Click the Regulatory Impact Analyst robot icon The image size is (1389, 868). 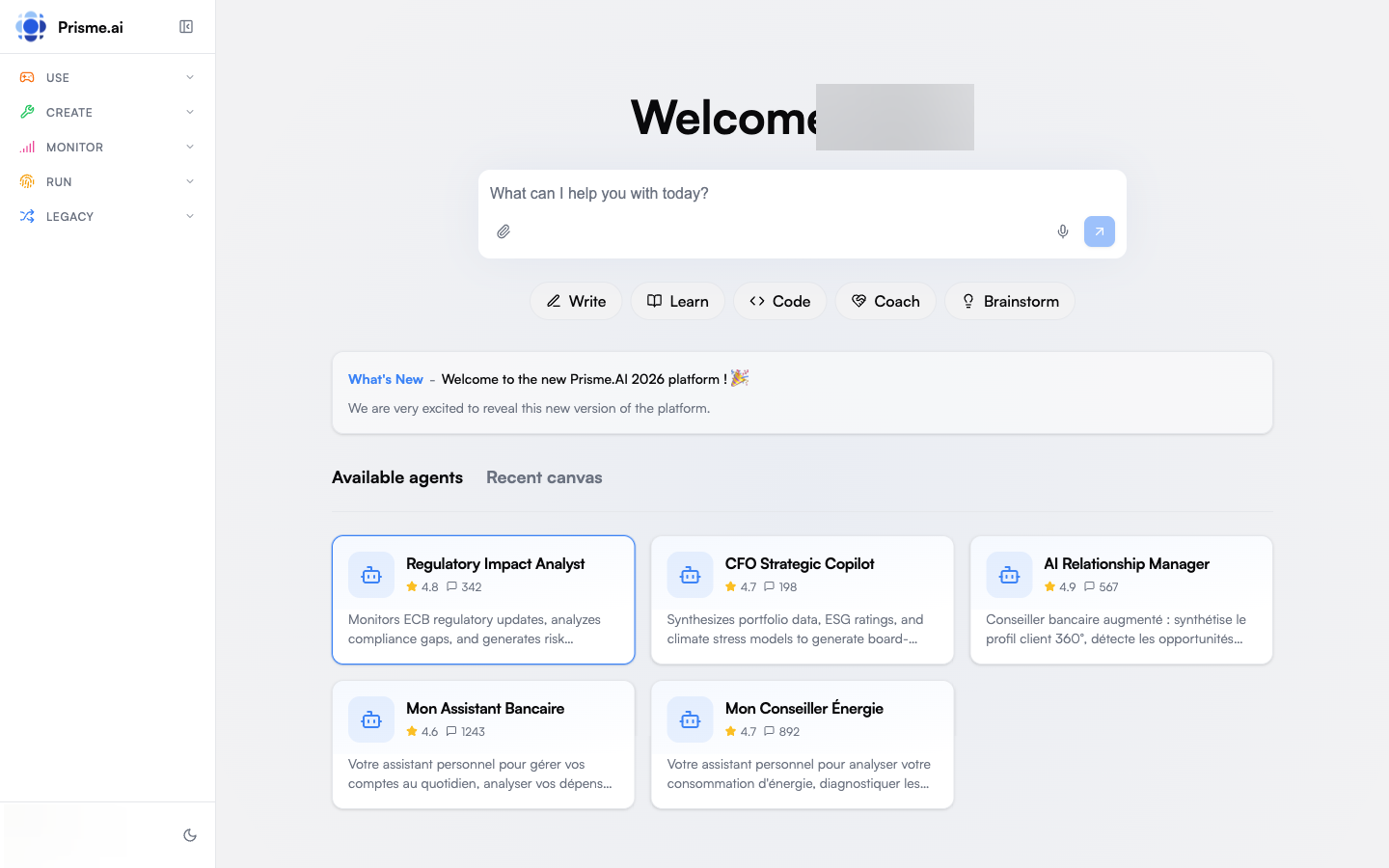click(371, 575)
